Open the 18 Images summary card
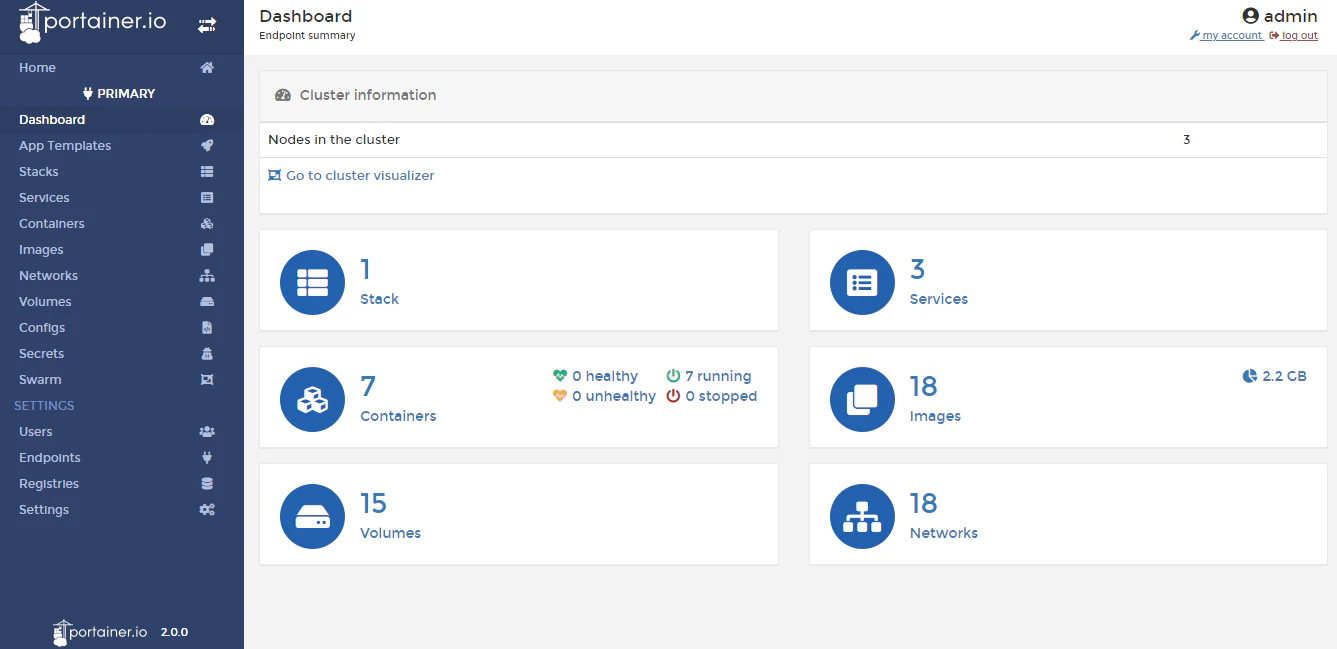This screenshot has width=1337, height=649. (1068, 397)
